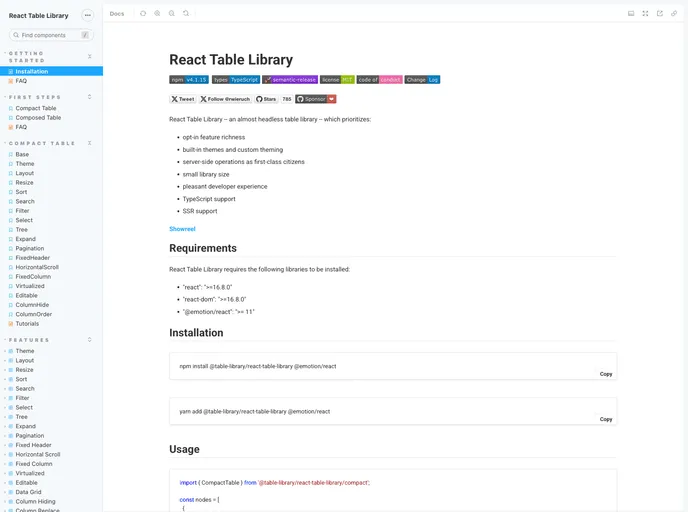Toggle the FEATURES section header

pyautogui.click(x=29, y=340)
